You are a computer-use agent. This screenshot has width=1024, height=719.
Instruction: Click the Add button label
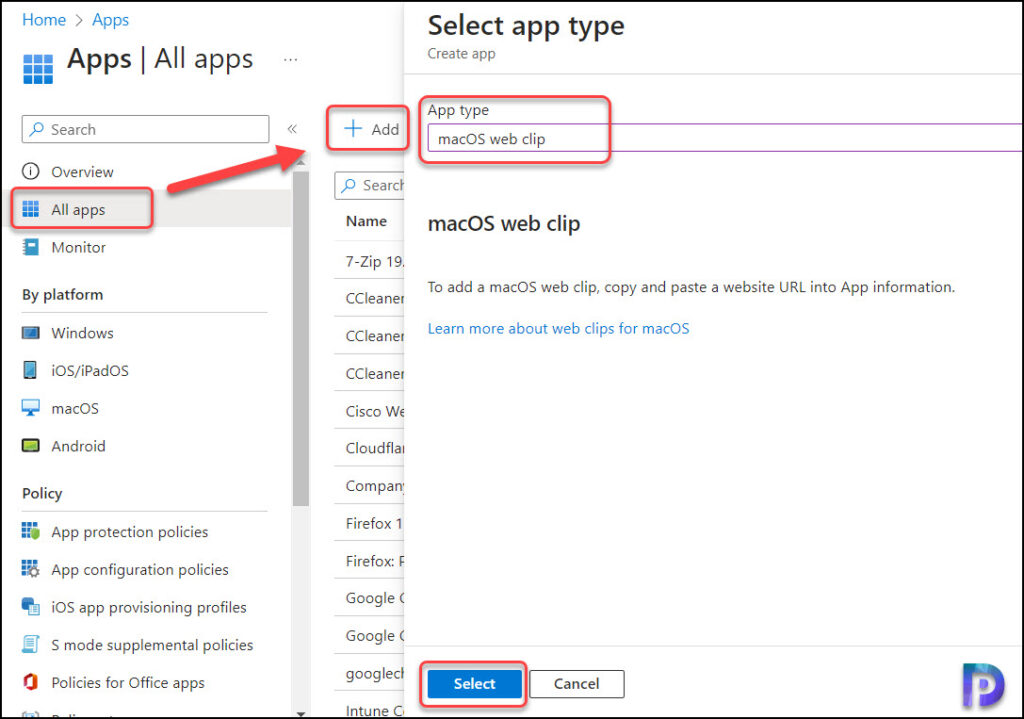coord(385,129)
